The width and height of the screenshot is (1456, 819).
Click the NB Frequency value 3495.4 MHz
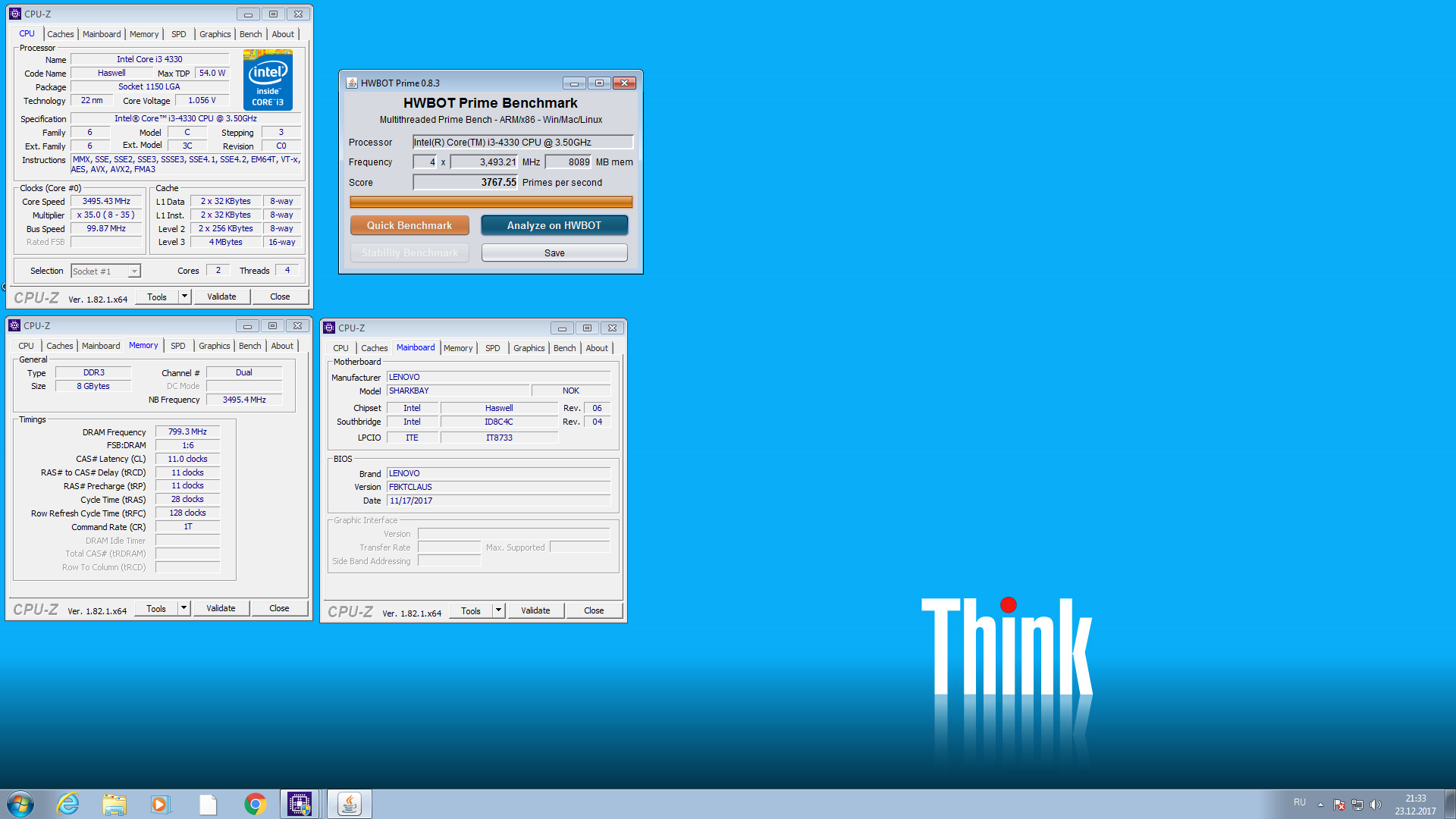[244, 400]
